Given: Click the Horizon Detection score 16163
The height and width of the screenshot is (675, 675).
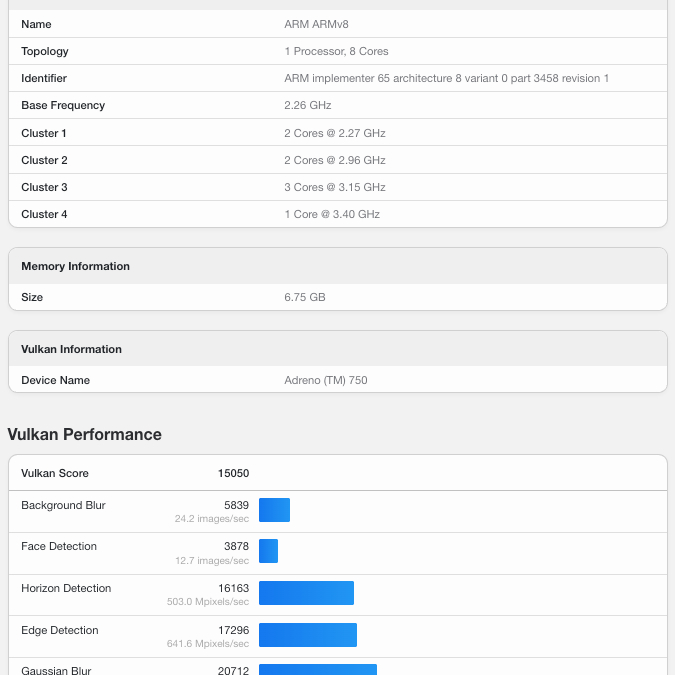Looking at the screenshot, I should click(x=233, y=589).
